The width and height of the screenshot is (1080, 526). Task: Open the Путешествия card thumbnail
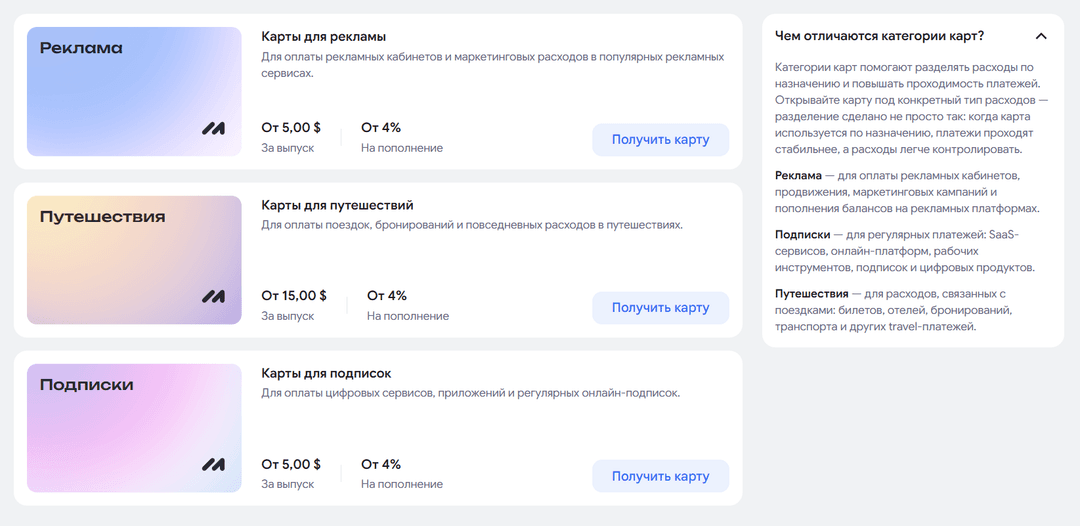point(134,260)
